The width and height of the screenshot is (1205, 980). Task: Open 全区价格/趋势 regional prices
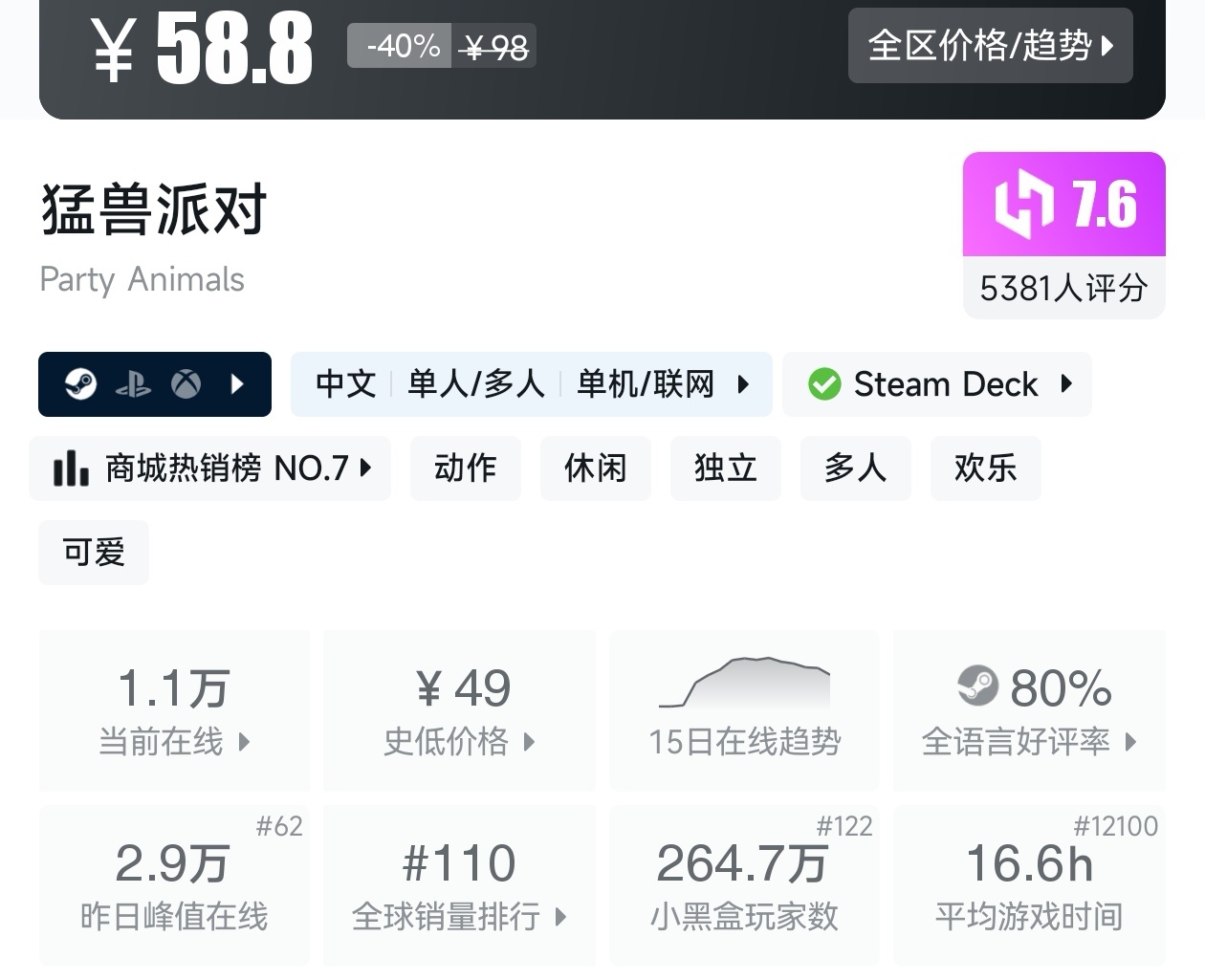[x=990, y=46]
